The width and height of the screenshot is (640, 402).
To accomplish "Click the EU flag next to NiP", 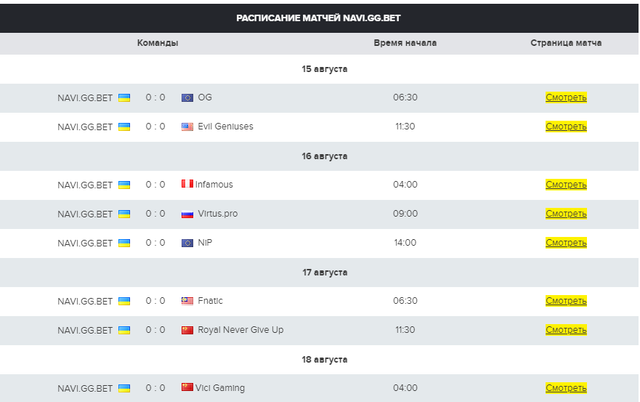I will tap(187, 243).
